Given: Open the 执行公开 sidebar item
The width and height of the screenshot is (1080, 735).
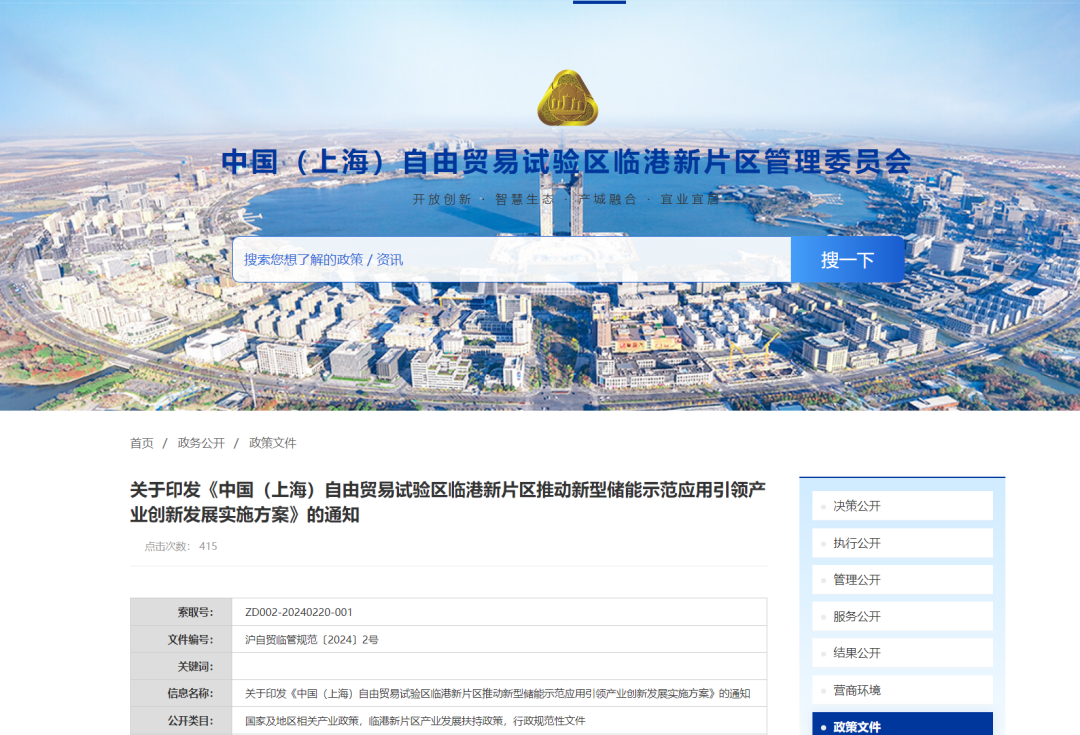Looking at the screenshot, I should (x=856, y=543).
